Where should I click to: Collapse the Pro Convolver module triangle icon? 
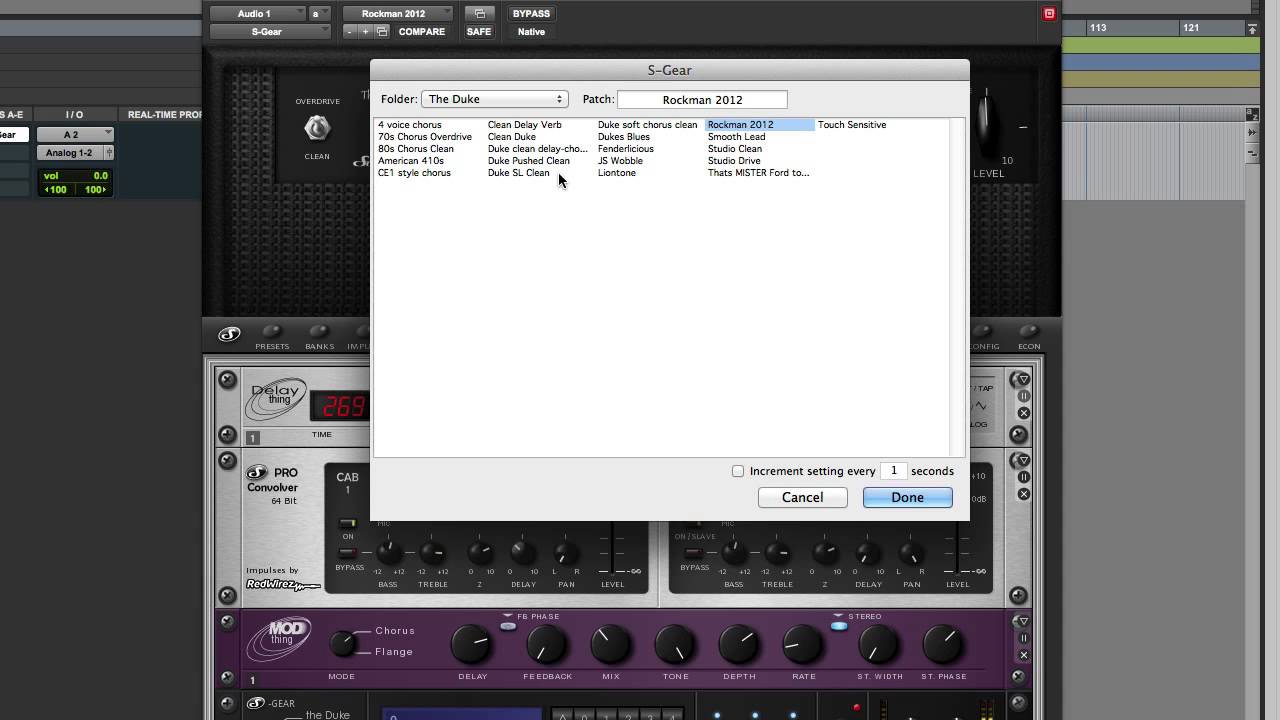pyautogui.click(x=1024, y=462)
